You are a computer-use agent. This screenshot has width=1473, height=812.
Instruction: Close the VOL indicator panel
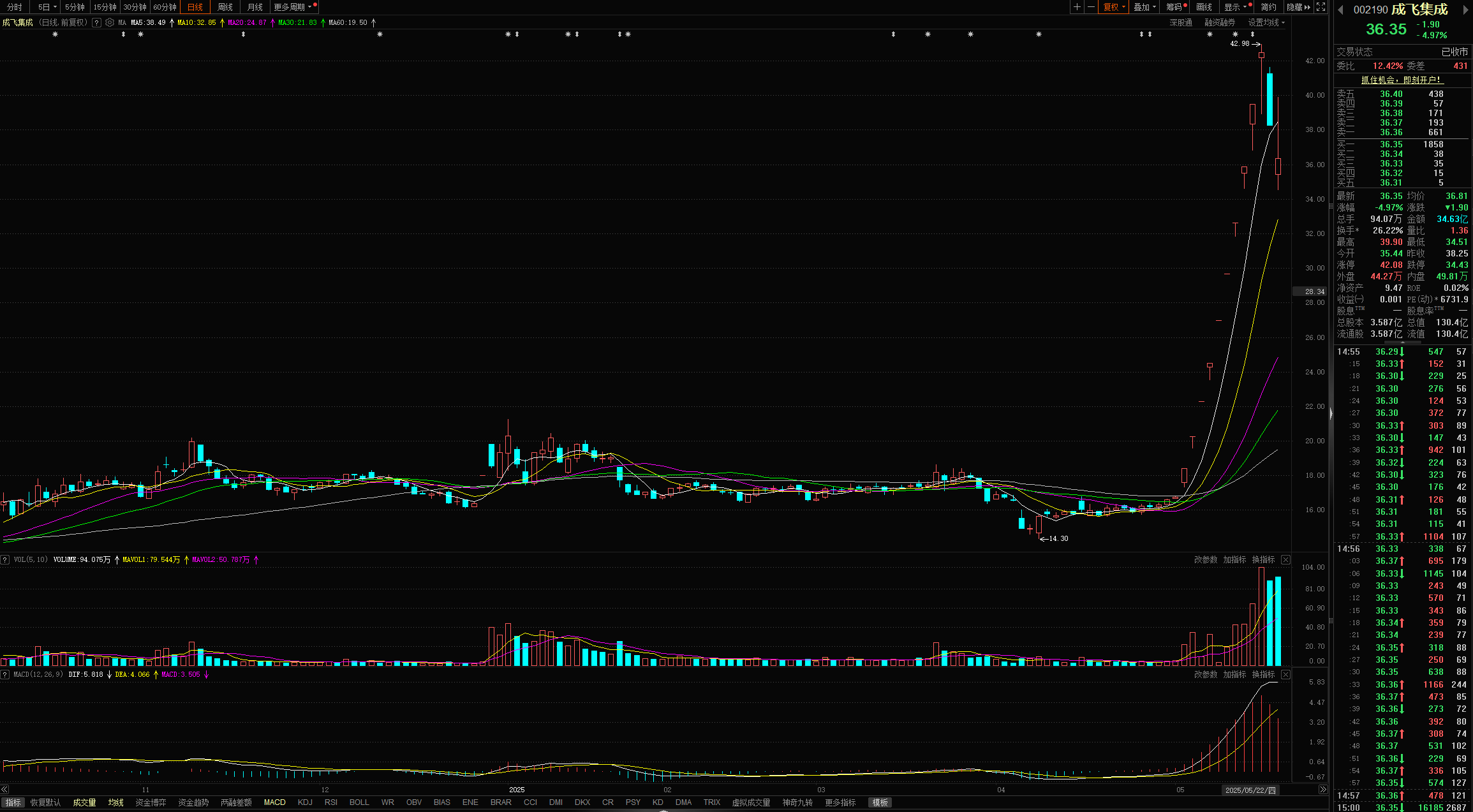click(x=1285, y=559)
